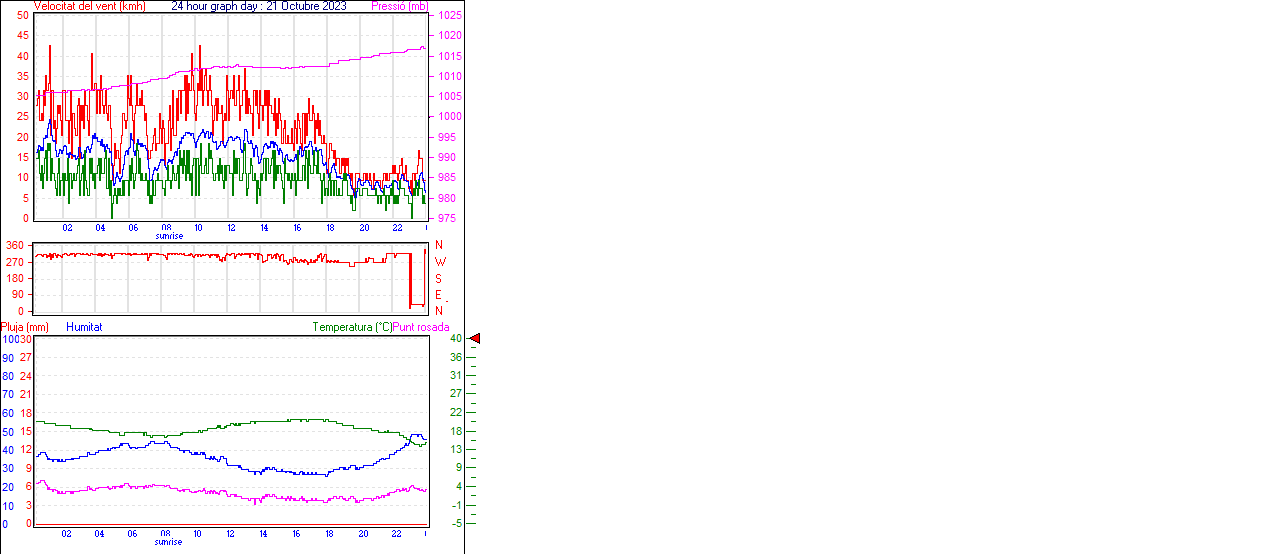Click the 'Pressió (mb)' axis label
1280x554 pixels.
(398, 6)
